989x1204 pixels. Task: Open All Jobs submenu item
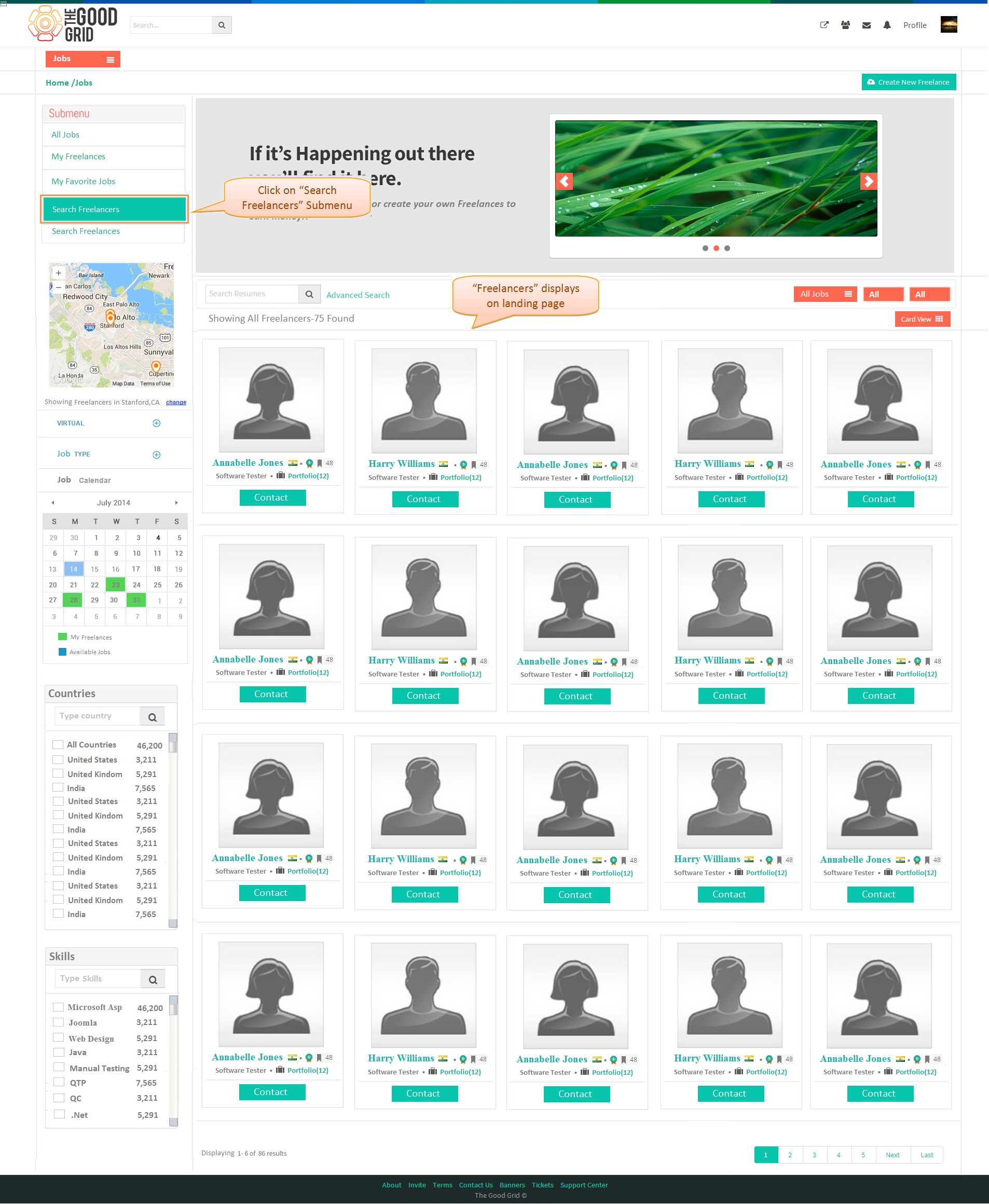pos(113,135)
